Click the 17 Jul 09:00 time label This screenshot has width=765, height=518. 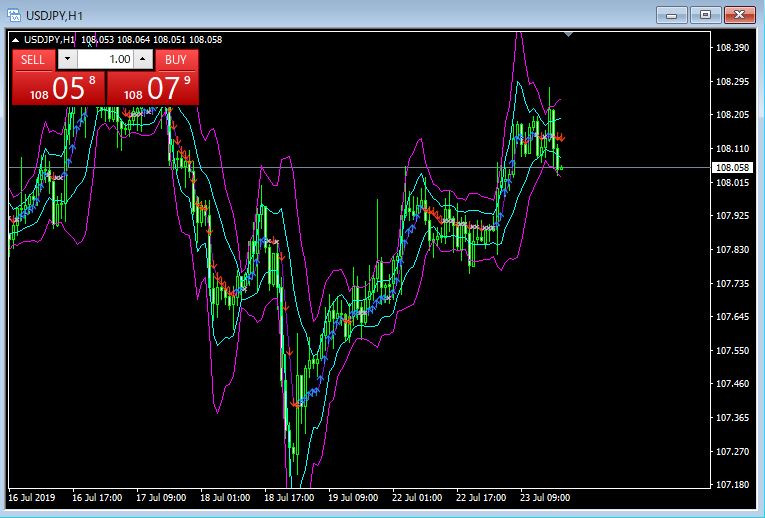coord(161,498)
